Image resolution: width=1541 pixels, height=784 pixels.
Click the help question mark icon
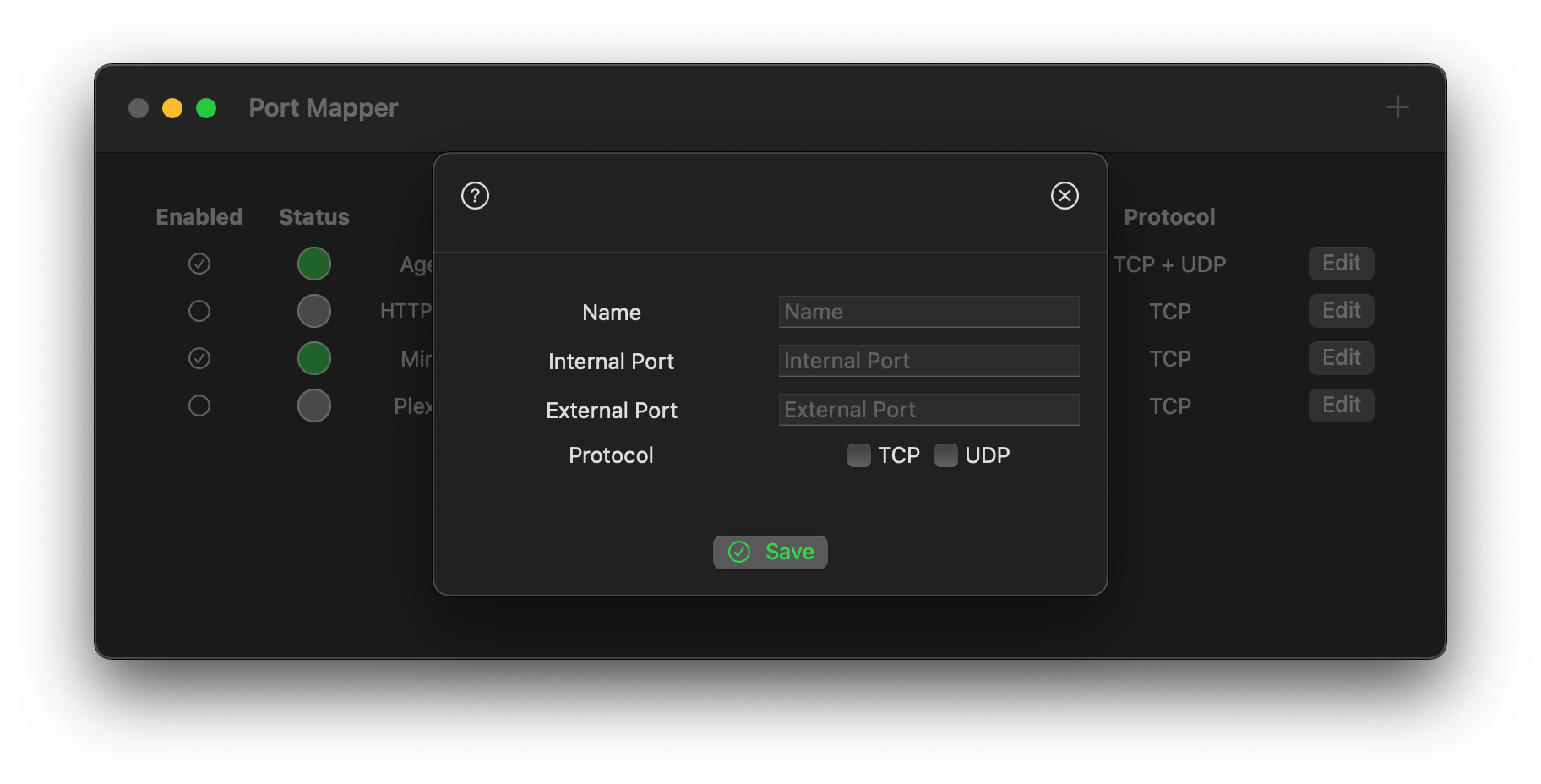pos(475,196)
